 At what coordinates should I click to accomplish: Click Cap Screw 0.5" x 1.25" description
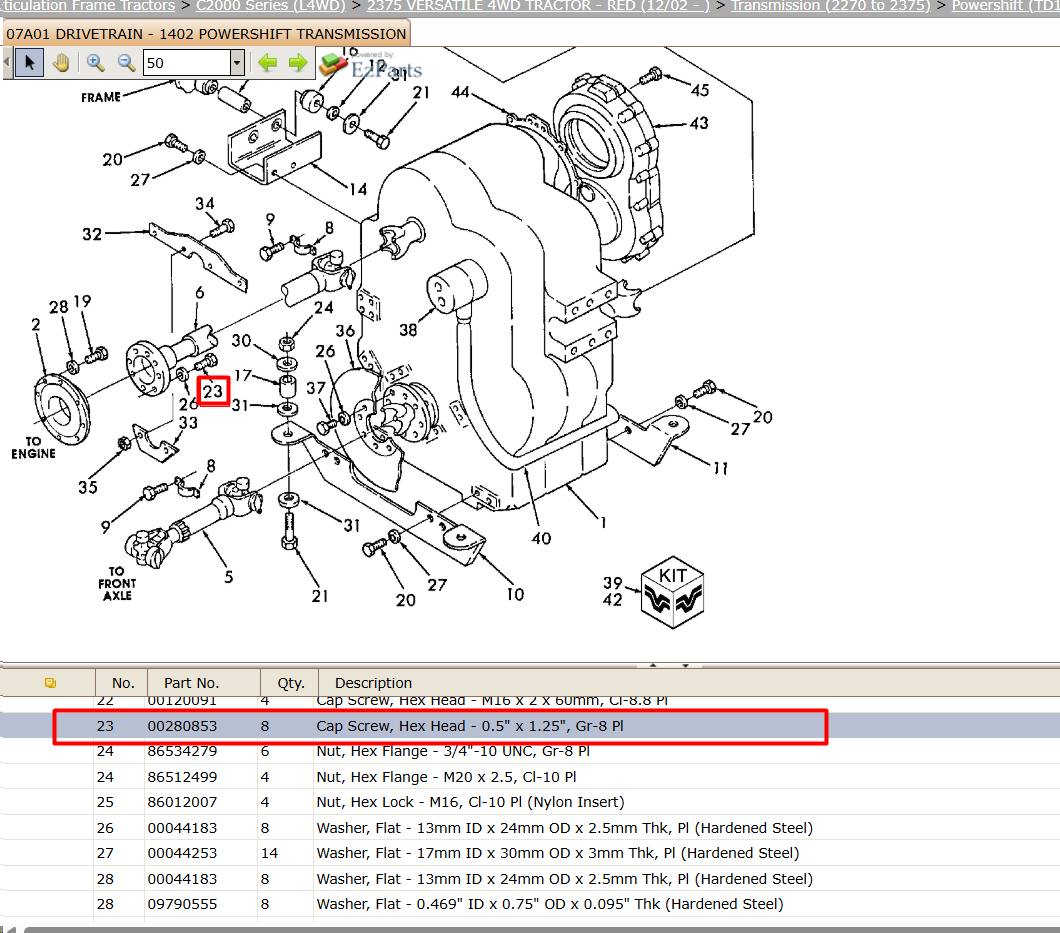(470, 726)
